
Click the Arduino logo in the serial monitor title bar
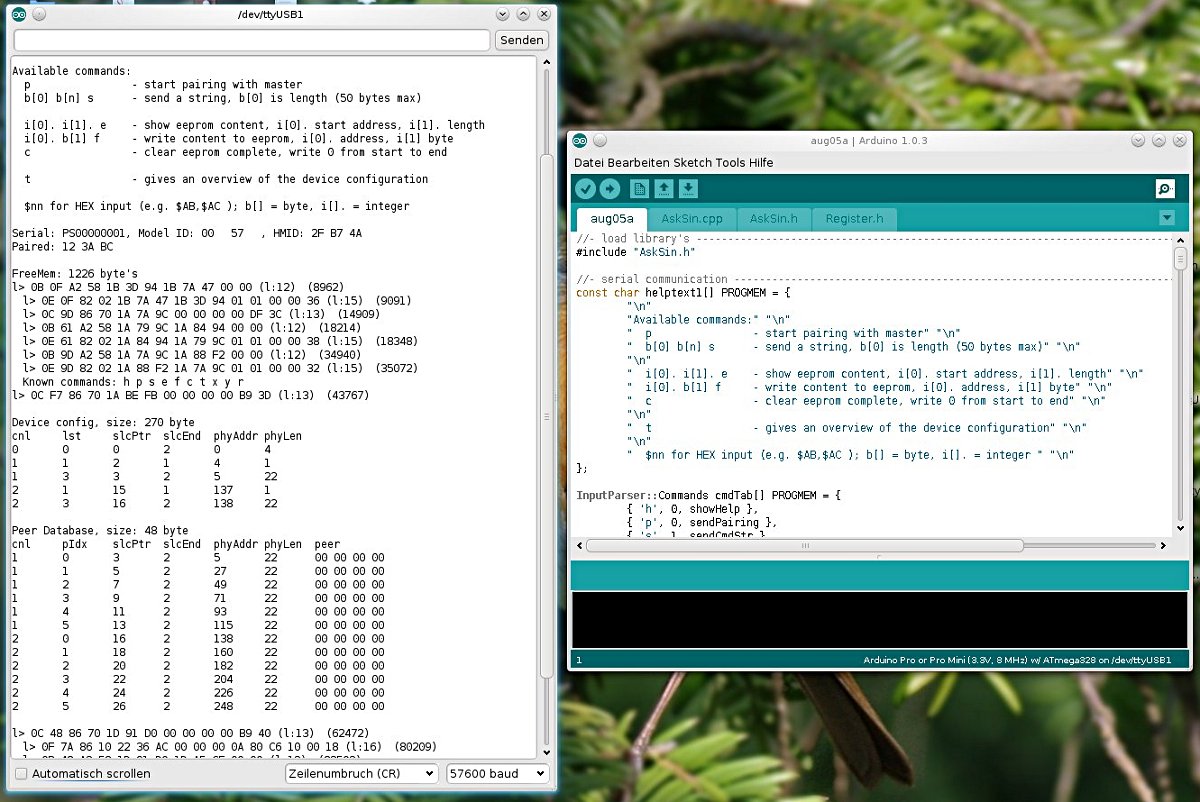click(x=19, y=15)
